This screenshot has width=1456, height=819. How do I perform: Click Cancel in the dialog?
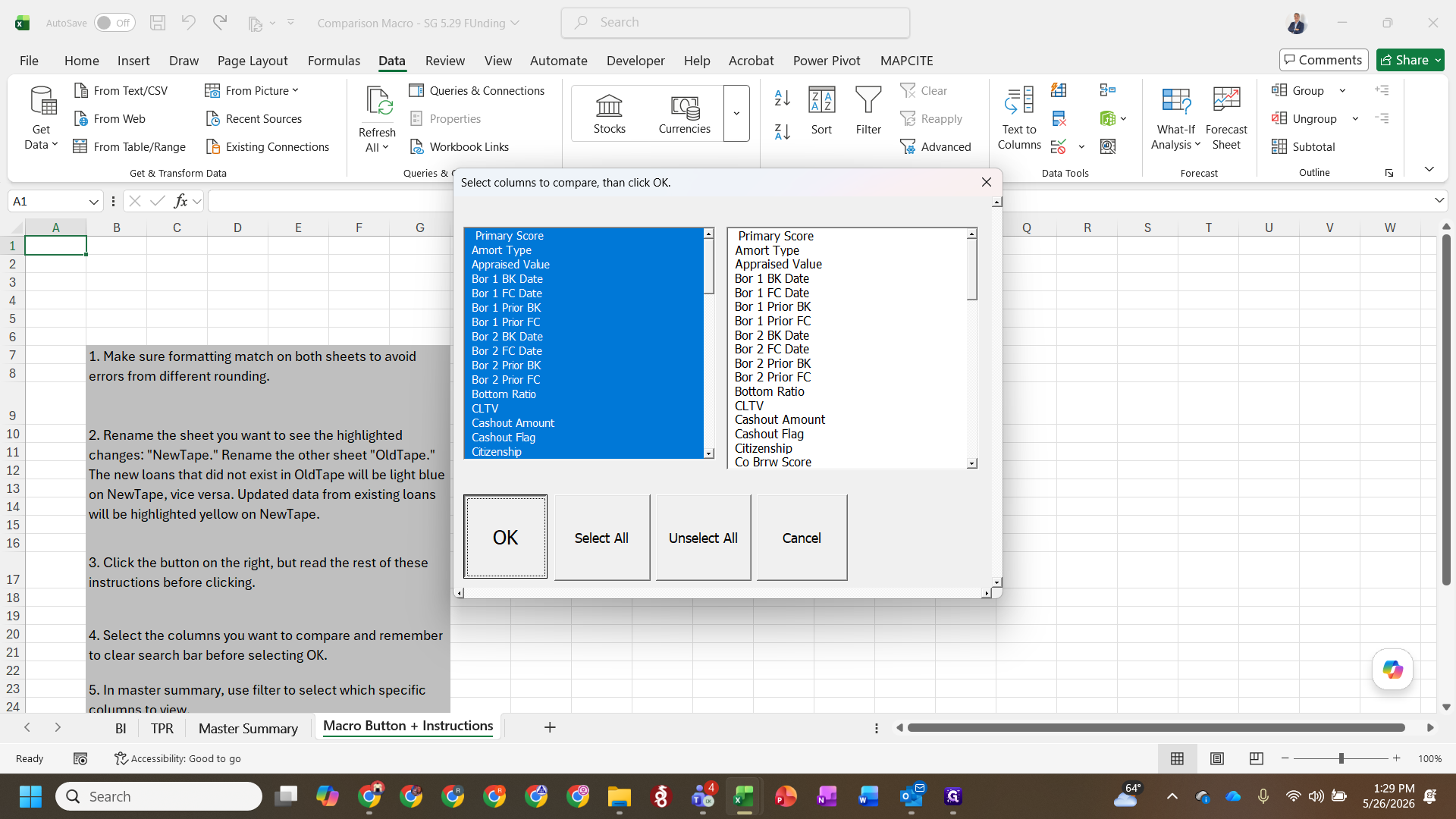[802, 537]
